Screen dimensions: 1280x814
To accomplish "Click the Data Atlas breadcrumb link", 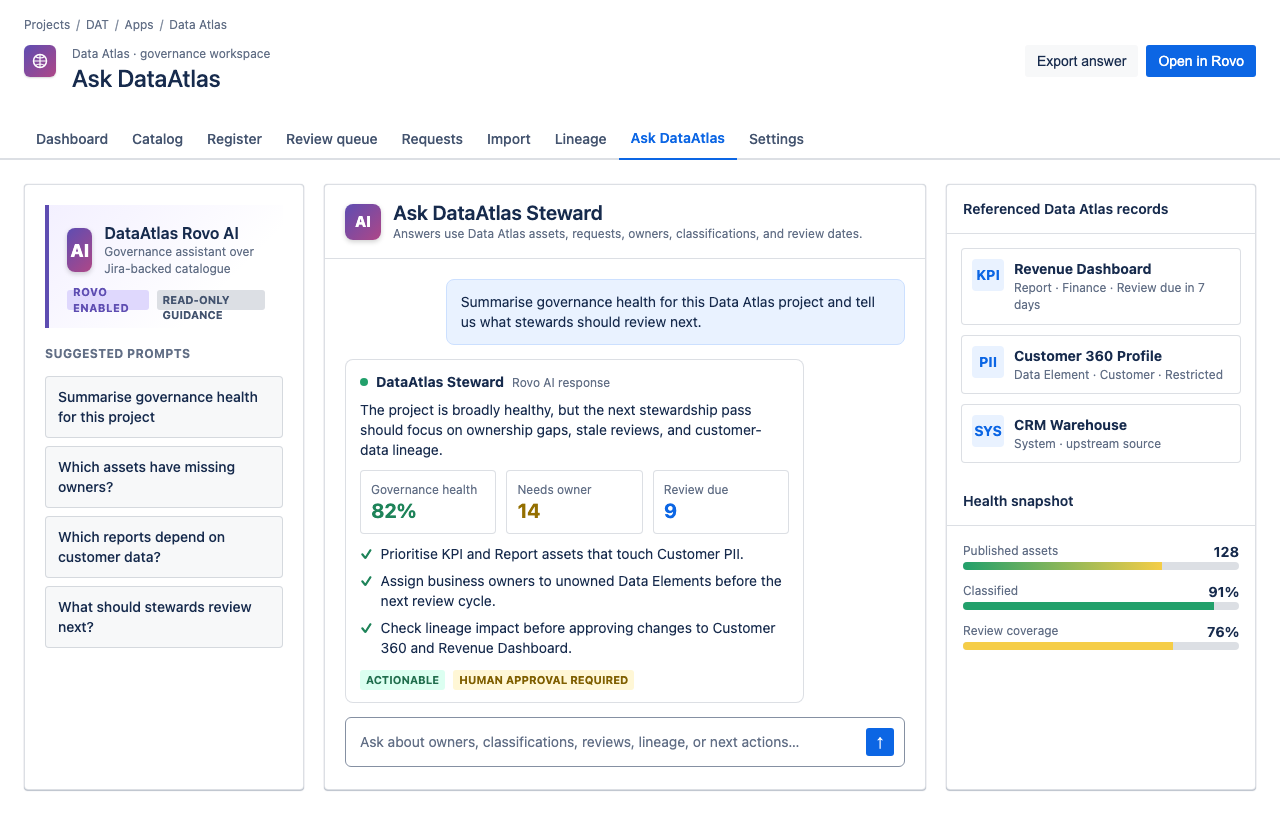I will click(x=198, y=25).
